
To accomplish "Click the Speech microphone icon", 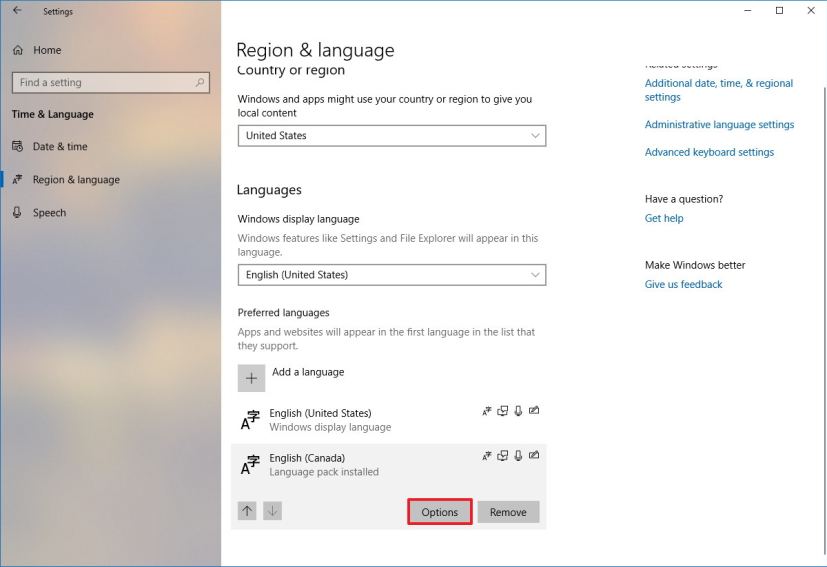I will (x=17, y=212).
